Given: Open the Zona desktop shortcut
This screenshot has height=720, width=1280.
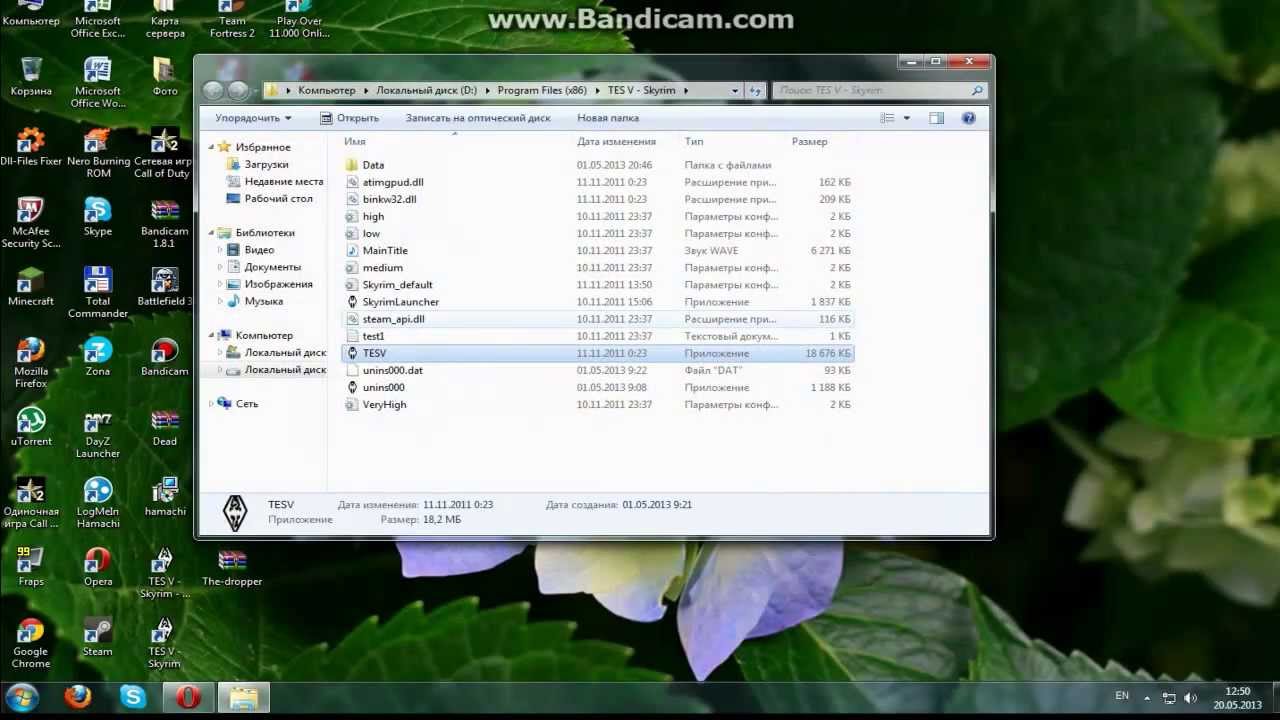Looking at the screenshot, I should coord(98,357).
